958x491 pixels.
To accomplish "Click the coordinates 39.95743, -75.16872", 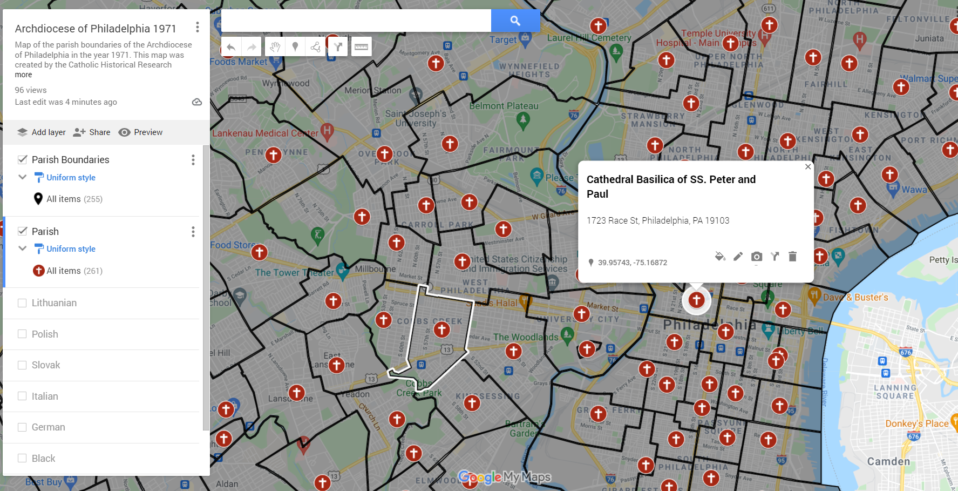I will [632, 263].
